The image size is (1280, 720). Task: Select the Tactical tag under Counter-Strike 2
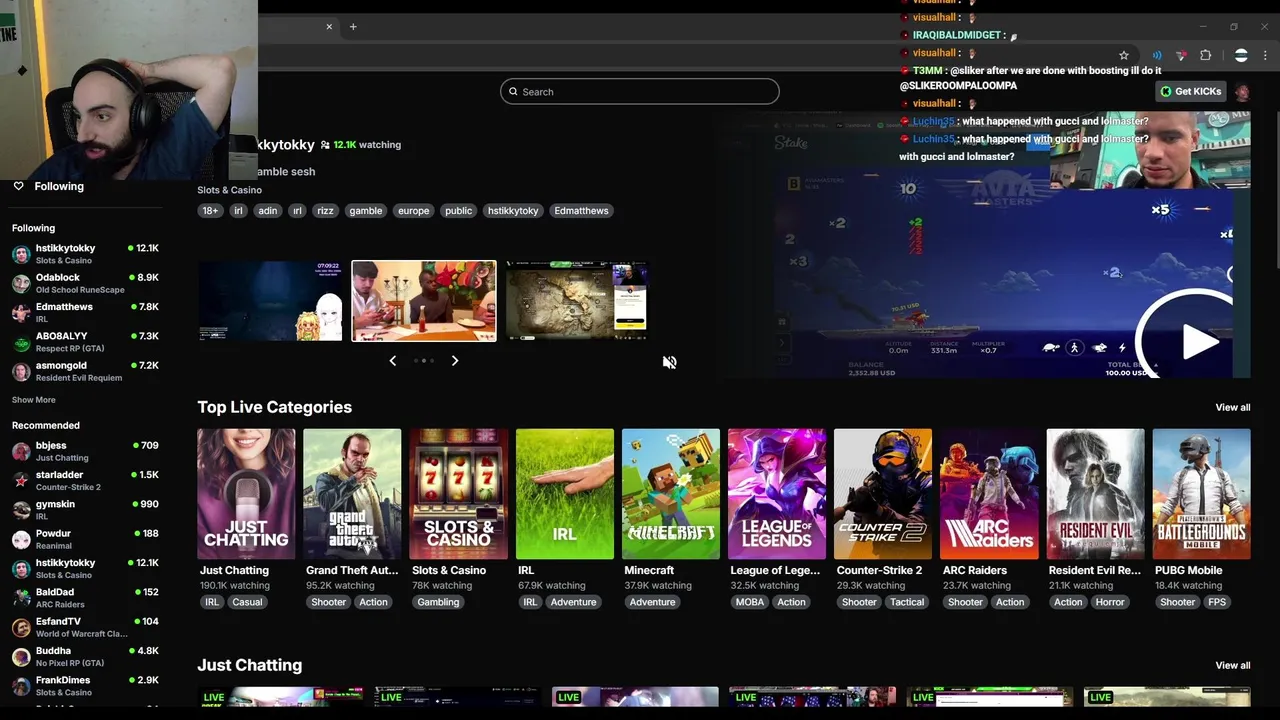pyautogui.click(x=907, y=602)
